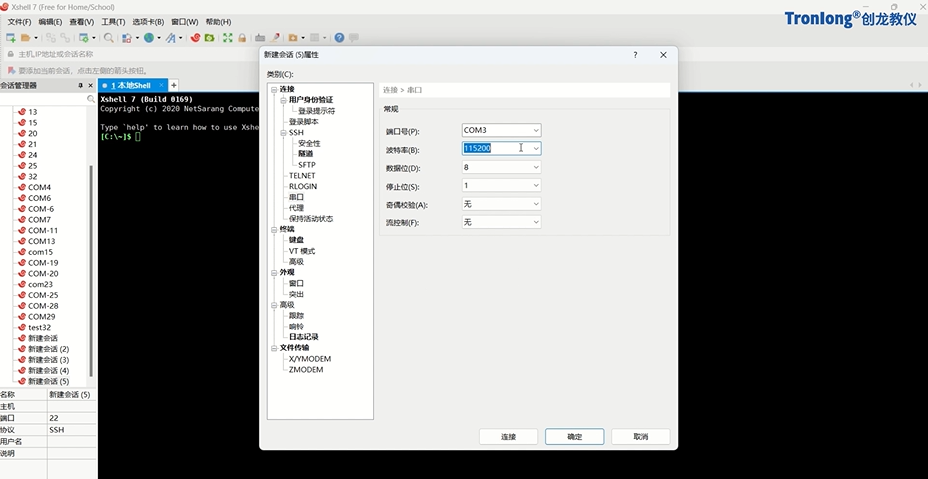
Task: Select test32 session in Session Manager
Action: 40,327
